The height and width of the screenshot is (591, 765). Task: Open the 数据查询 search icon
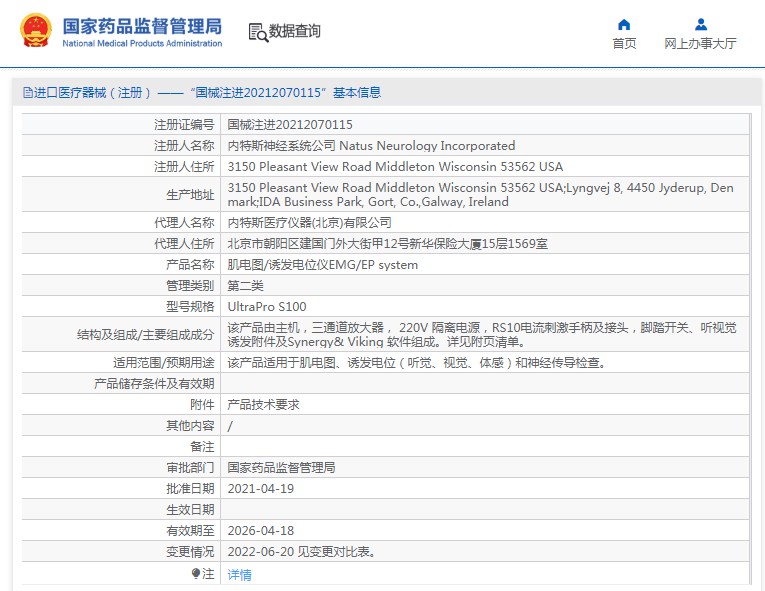(258, 32)
